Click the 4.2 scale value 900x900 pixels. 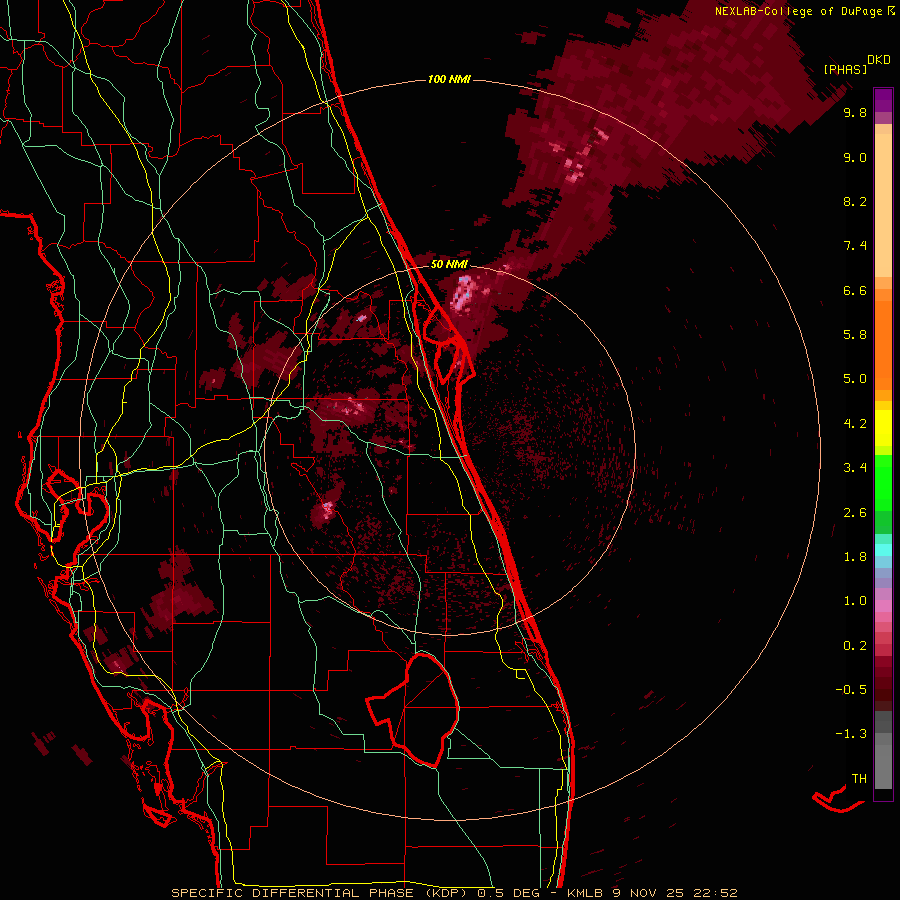pyautogui.click(x=855, y=424)
